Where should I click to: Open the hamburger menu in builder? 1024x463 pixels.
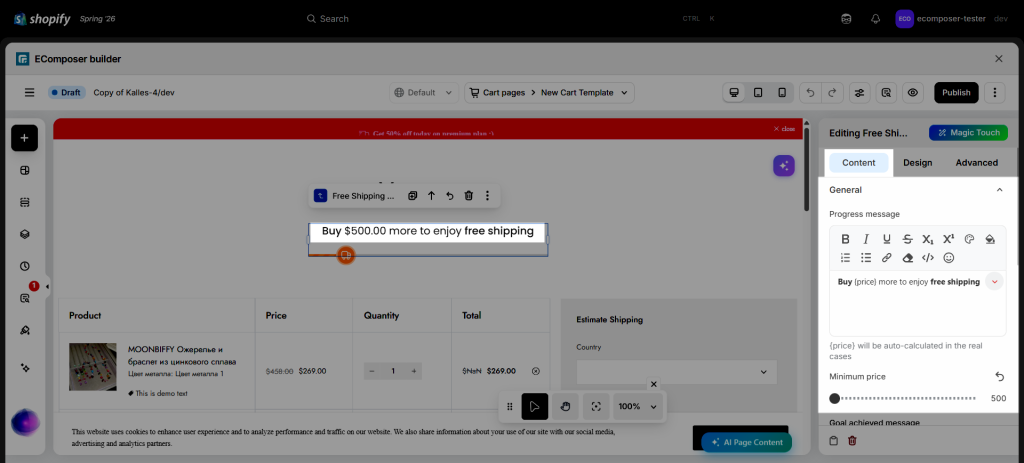pos(29,93)
